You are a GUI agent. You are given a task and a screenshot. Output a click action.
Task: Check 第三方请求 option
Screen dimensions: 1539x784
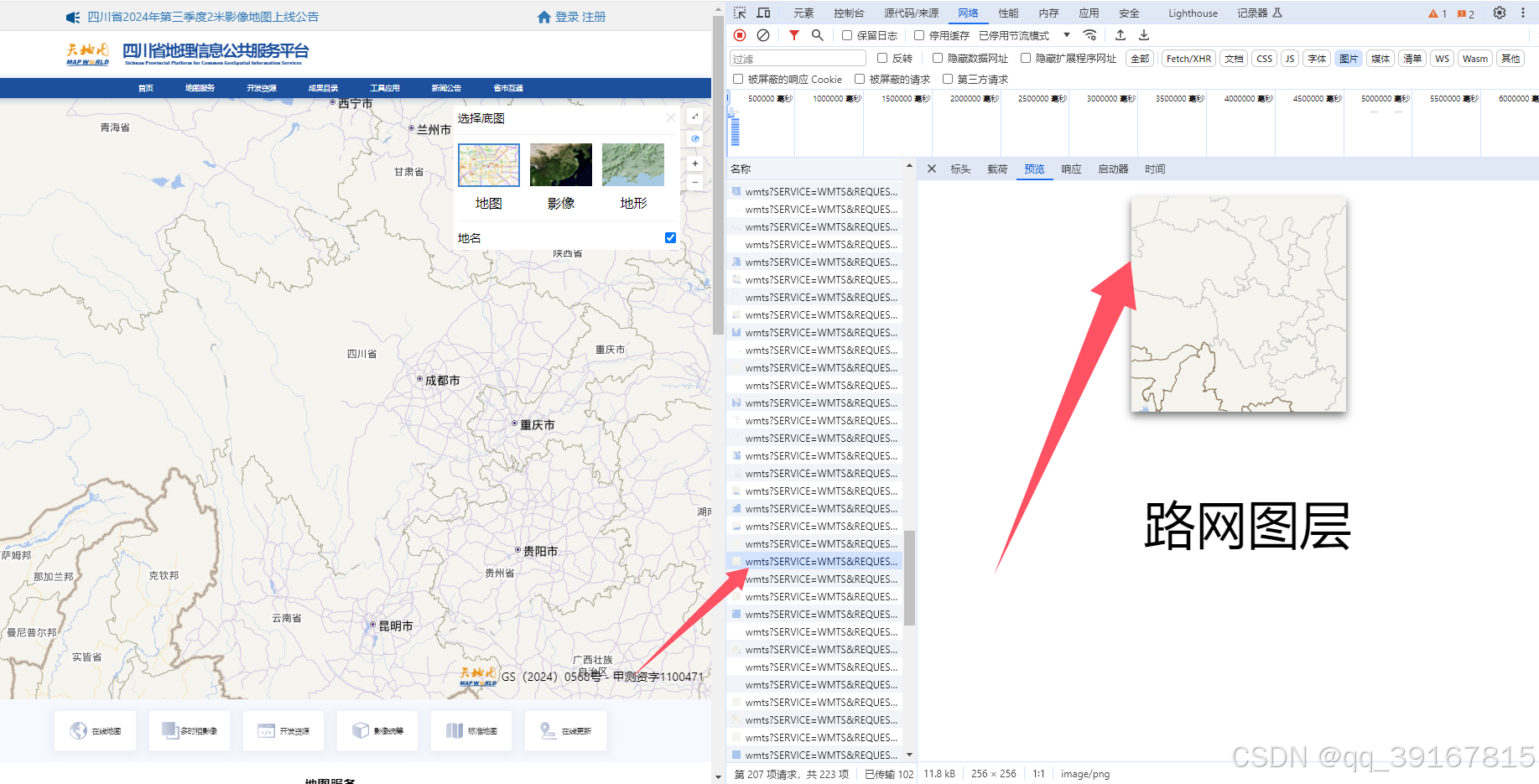point(948,79)
